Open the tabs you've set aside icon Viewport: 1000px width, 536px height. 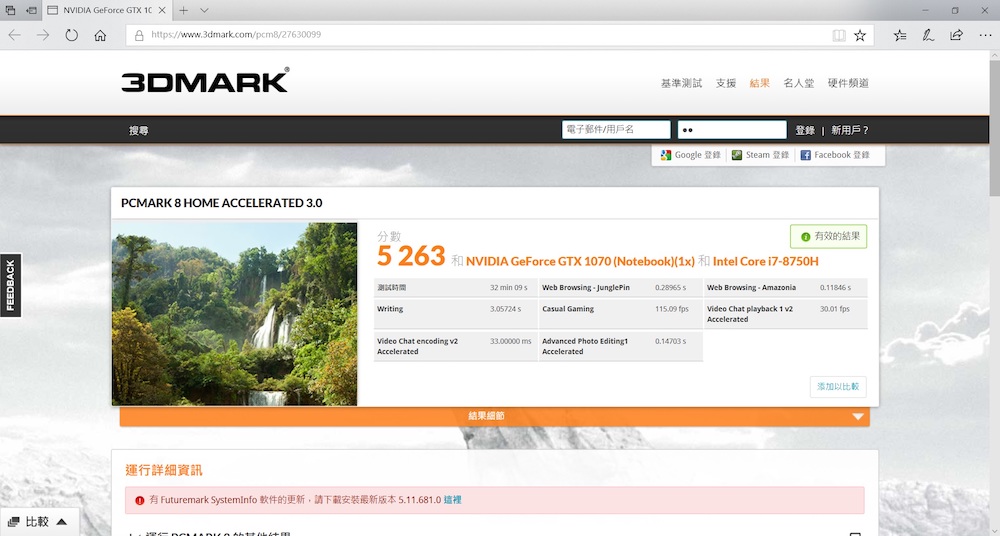[x=10, y=10]
